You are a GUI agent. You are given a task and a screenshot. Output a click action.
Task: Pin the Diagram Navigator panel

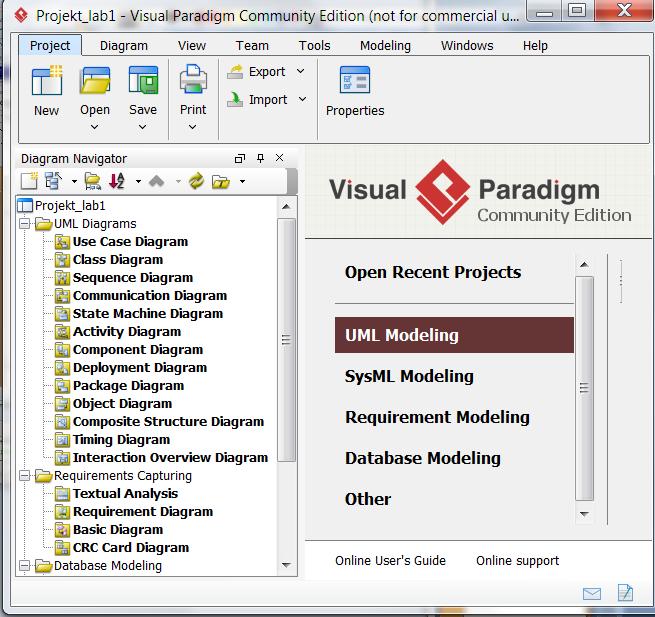[260, 158]
